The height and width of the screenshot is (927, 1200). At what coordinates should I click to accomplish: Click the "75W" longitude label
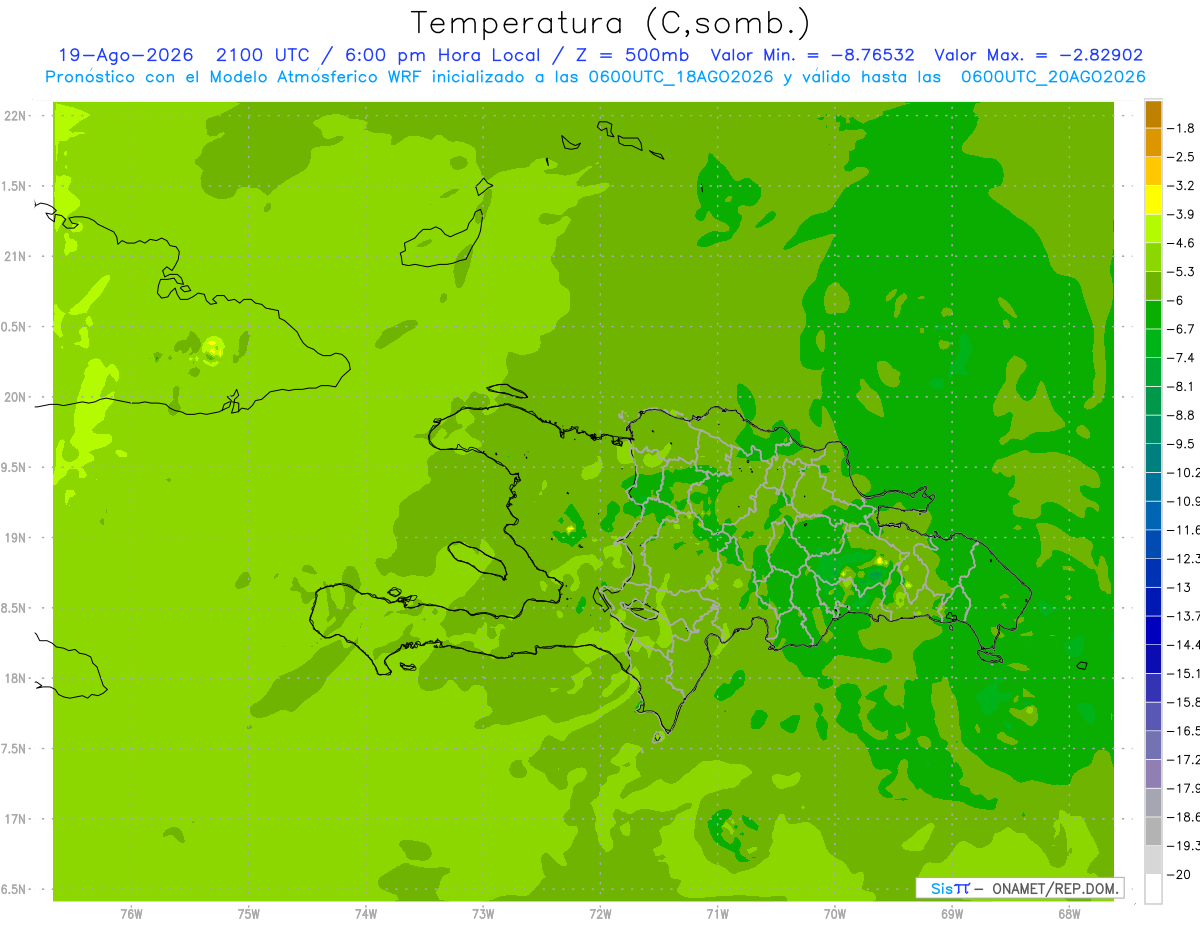coord(248,913)
